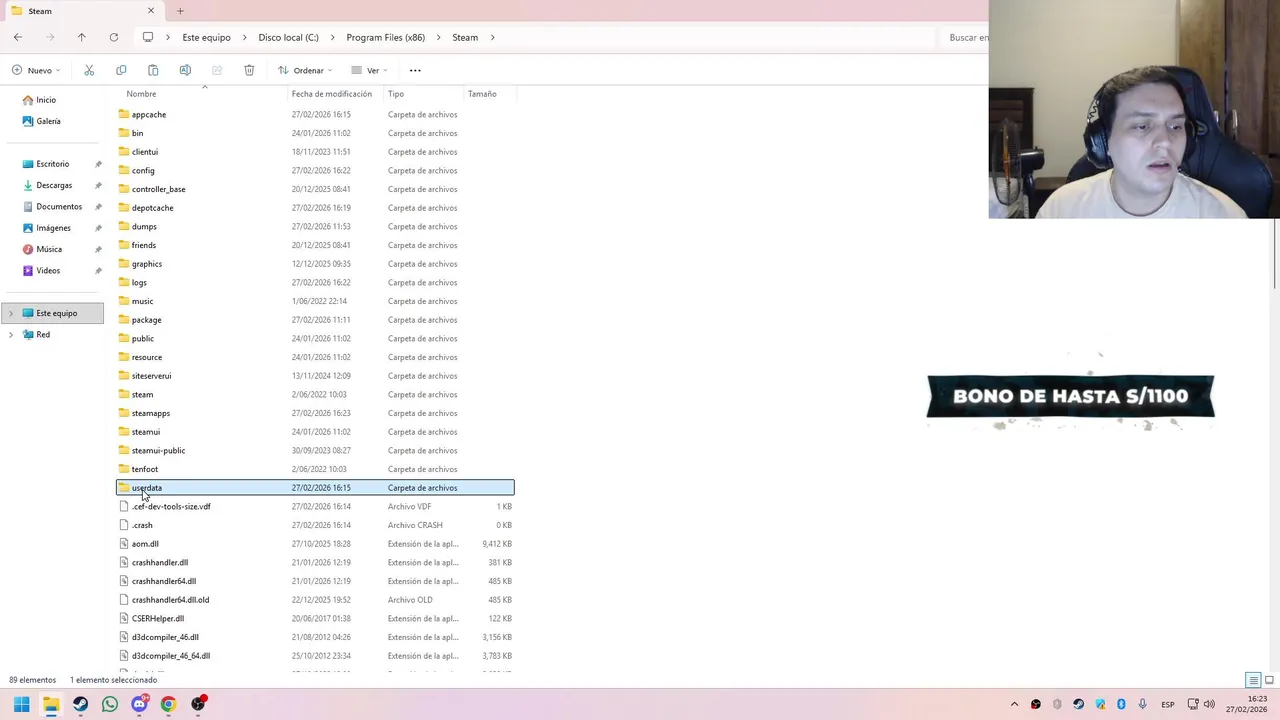The width and height of the screenshot is (1280, 720).
Task: Expand chevron after Program Files (x86) breadcrumb
Action: [439, 37]
